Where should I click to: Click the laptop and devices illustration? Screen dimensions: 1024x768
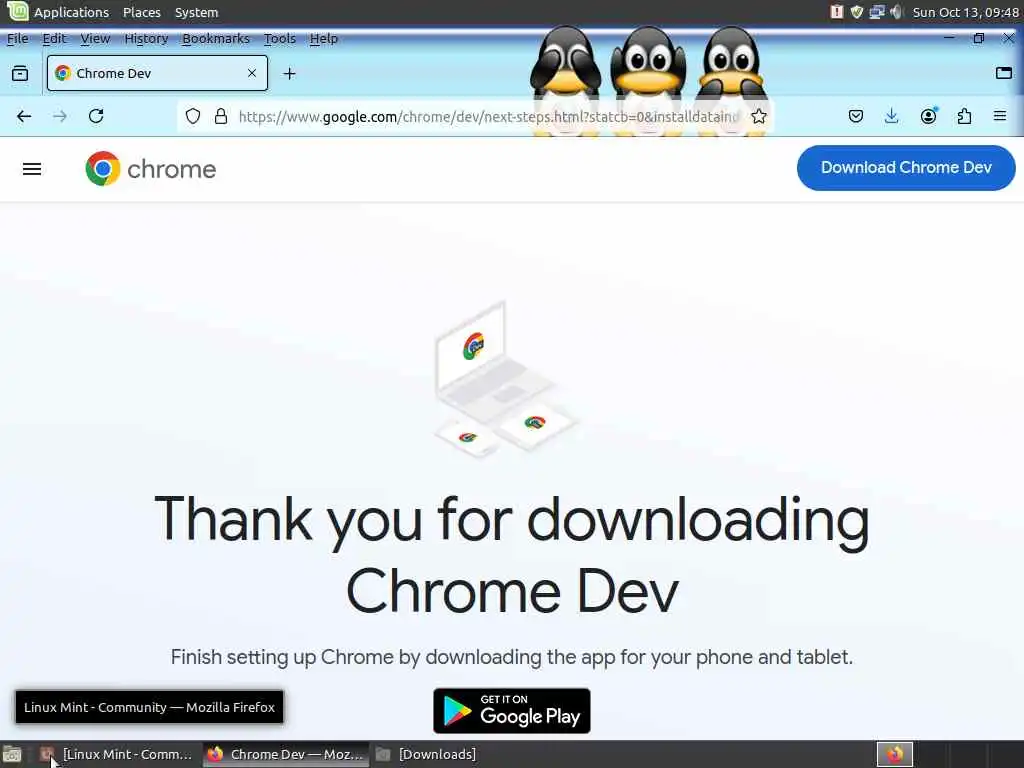pyautogui.click(x=505, y=379)
